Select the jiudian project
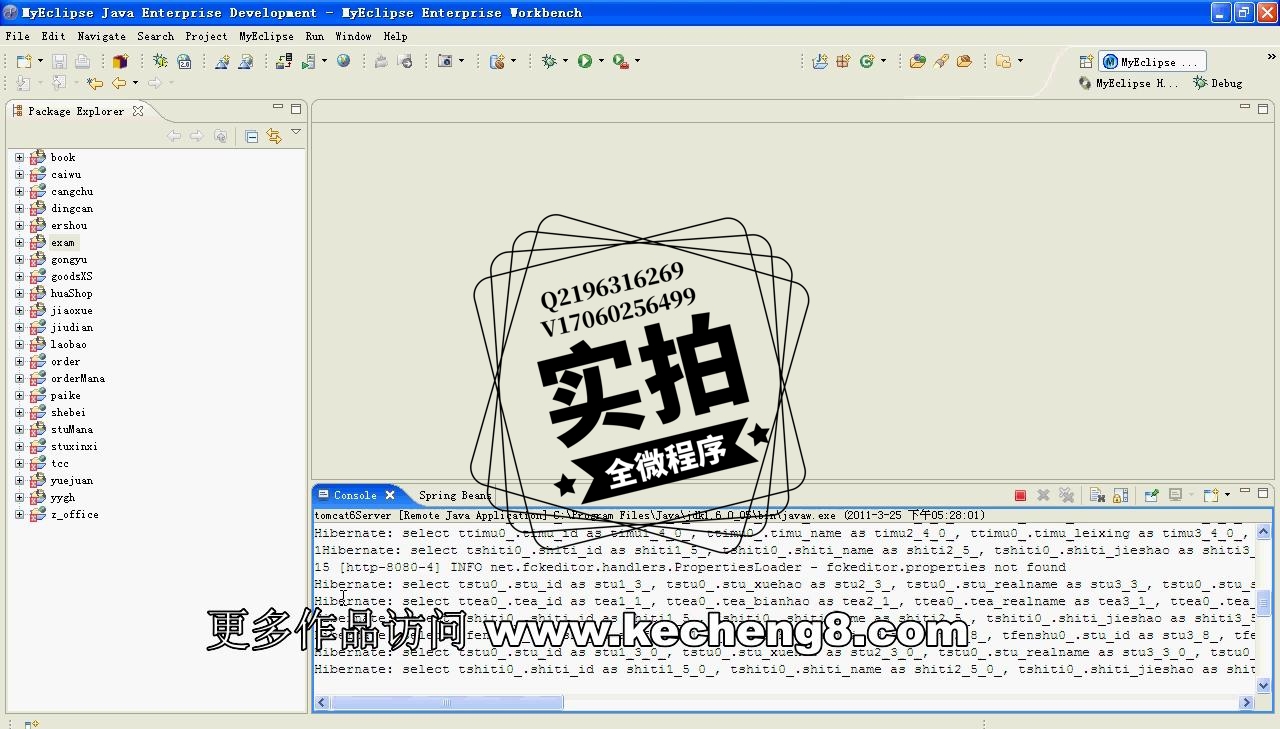The height and width of the screenshot is (729, 1280). 72,327
